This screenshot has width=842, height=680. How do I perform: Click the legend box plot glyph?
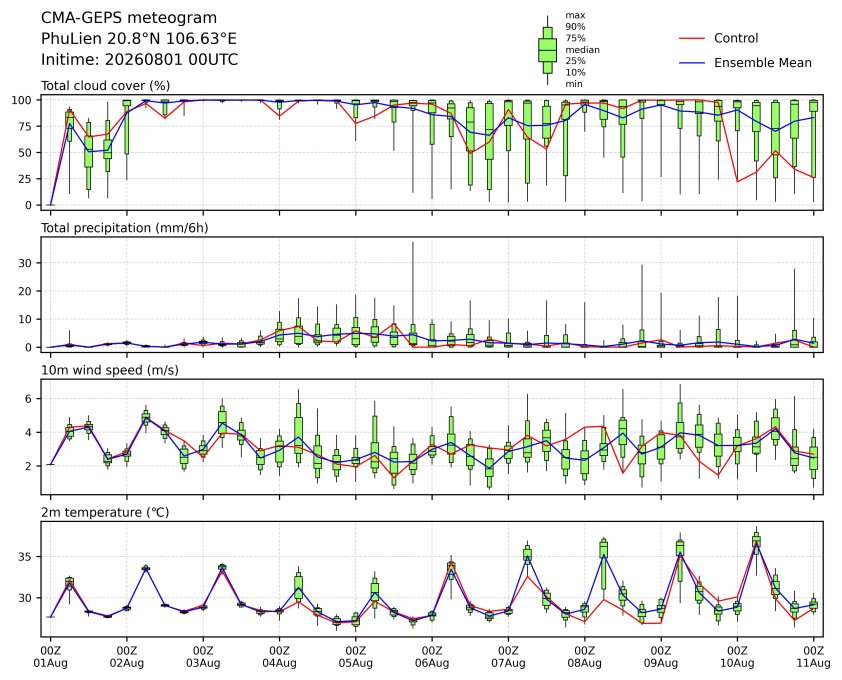(x=547, y=50)
